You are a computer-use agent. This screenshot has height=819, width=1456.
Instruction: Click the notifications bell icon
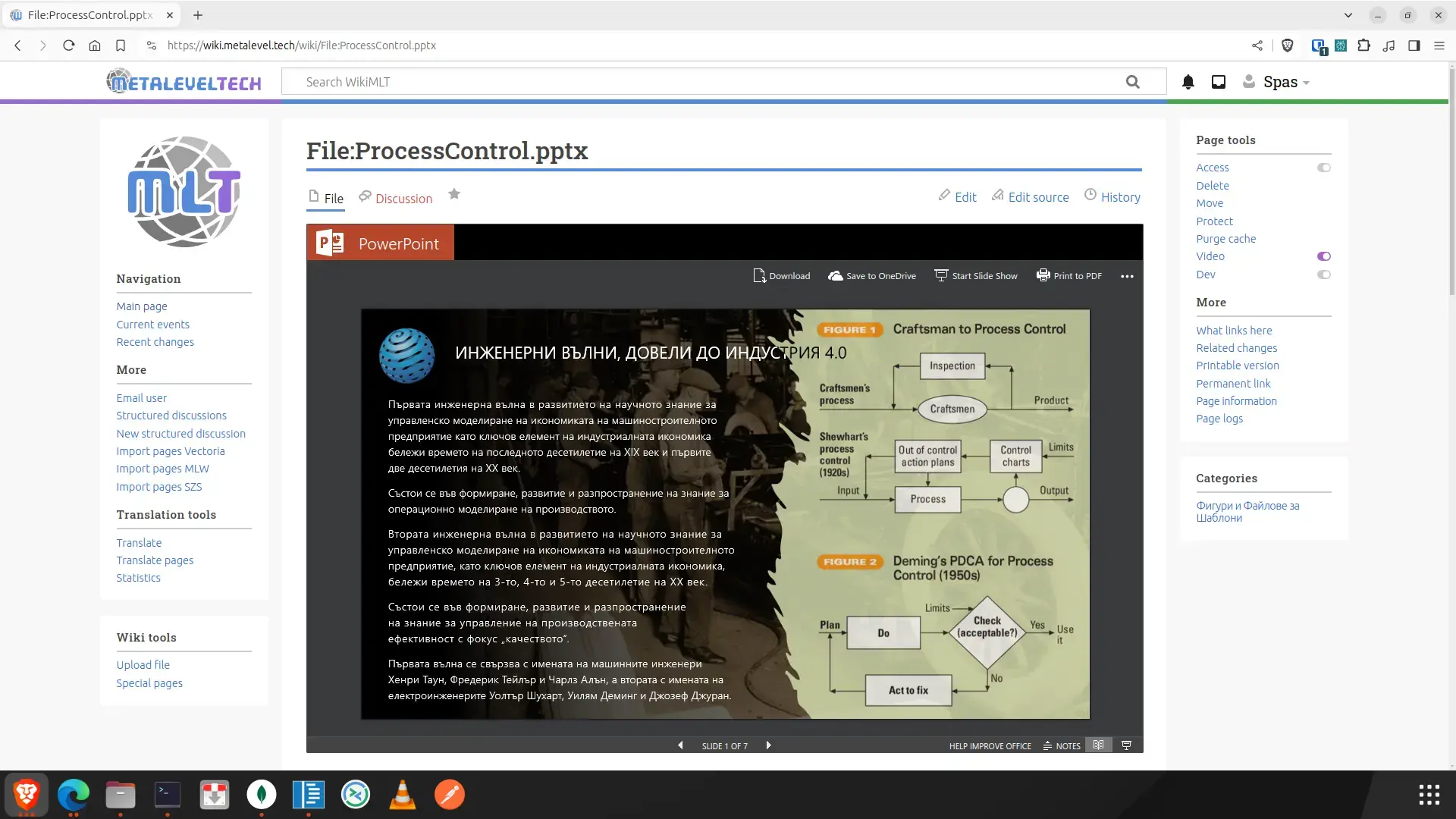(1188, 82)
